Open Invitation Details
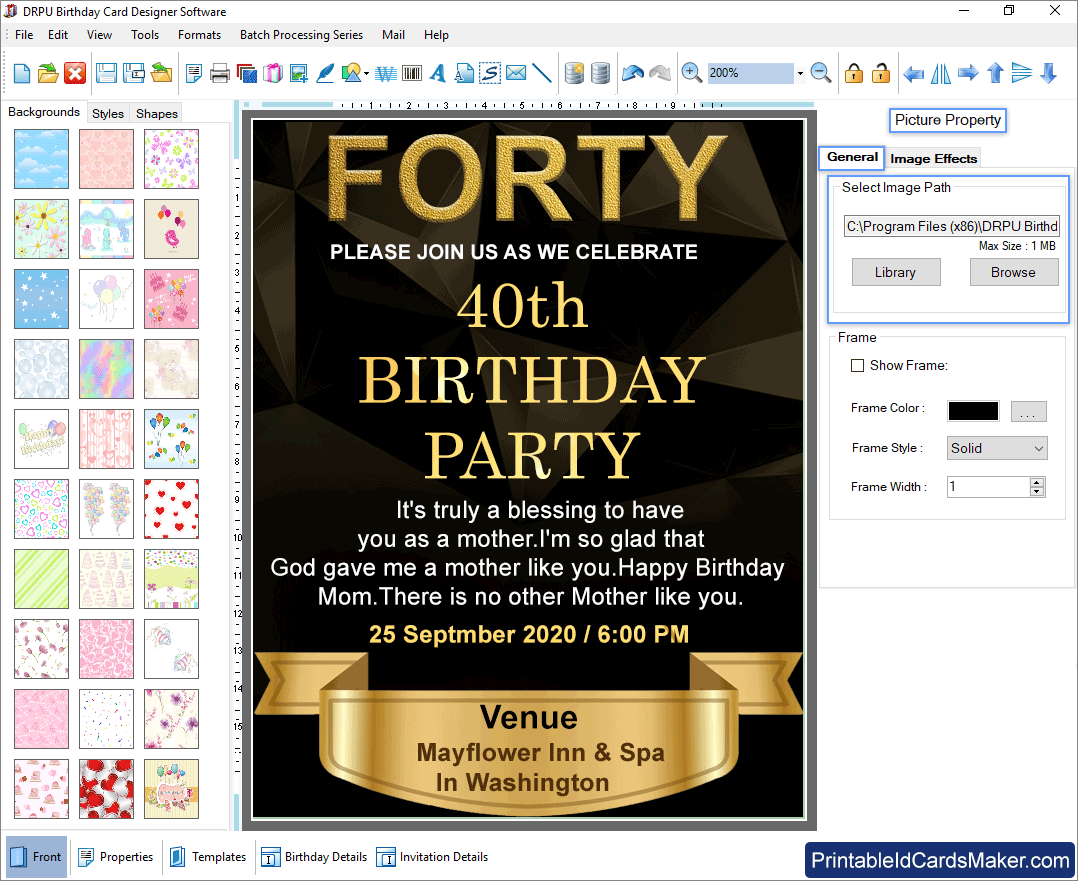Image resolution: width=1078 pixels, height=881 pixels. (x=432, y=857)
